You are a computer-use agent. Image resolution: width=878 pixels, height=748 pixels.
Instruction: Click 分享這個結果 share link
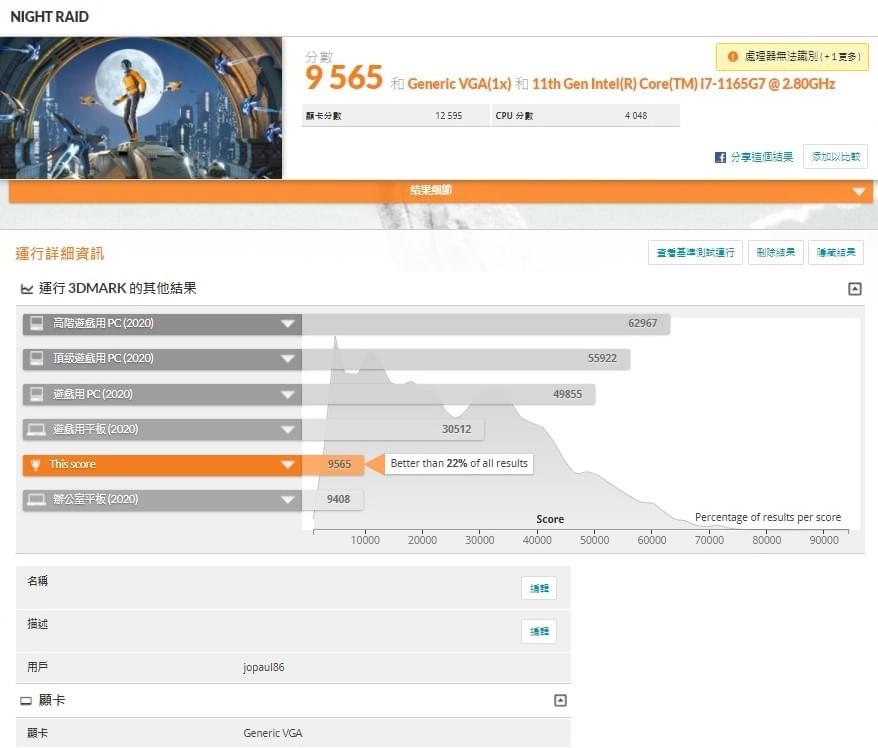pos(762,157)
